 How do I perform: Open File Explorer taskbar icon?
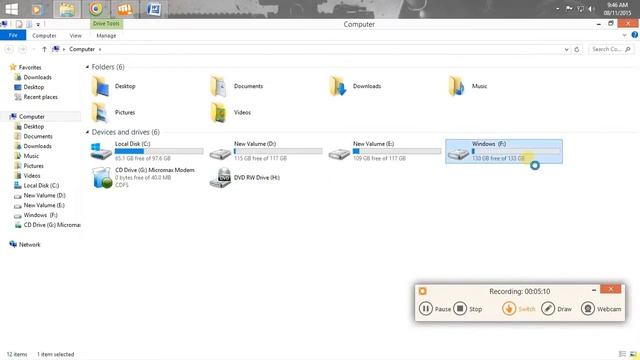click(67, 9)
